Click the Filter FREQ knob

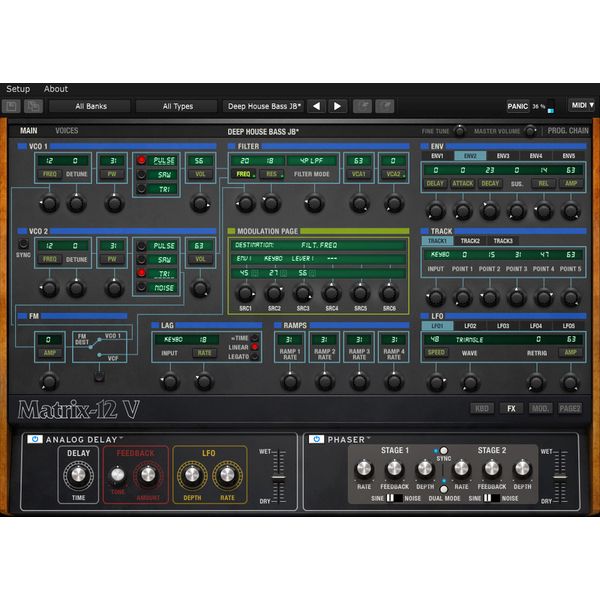(x=245, y=203)
